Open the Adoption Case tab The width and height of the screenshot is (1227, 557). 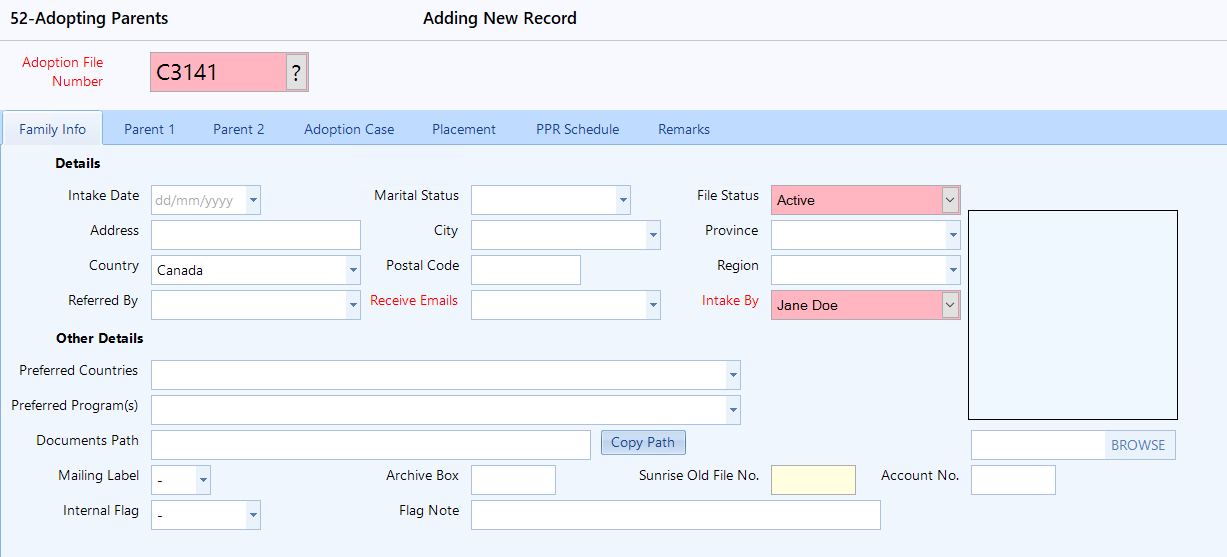click(x=349, y=129)
